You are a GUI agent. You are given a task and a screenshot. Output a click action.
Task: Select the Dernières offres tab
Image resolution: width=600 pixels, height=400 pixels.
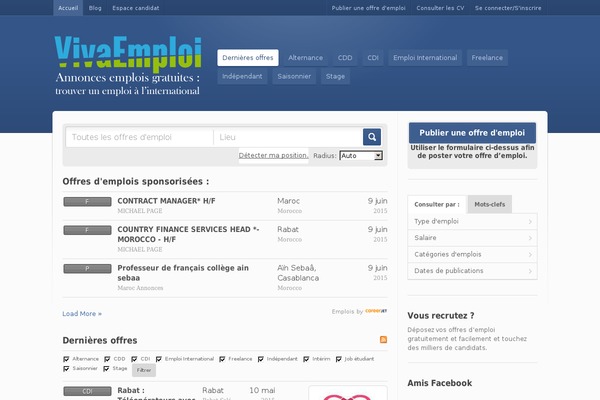(248, 57)
